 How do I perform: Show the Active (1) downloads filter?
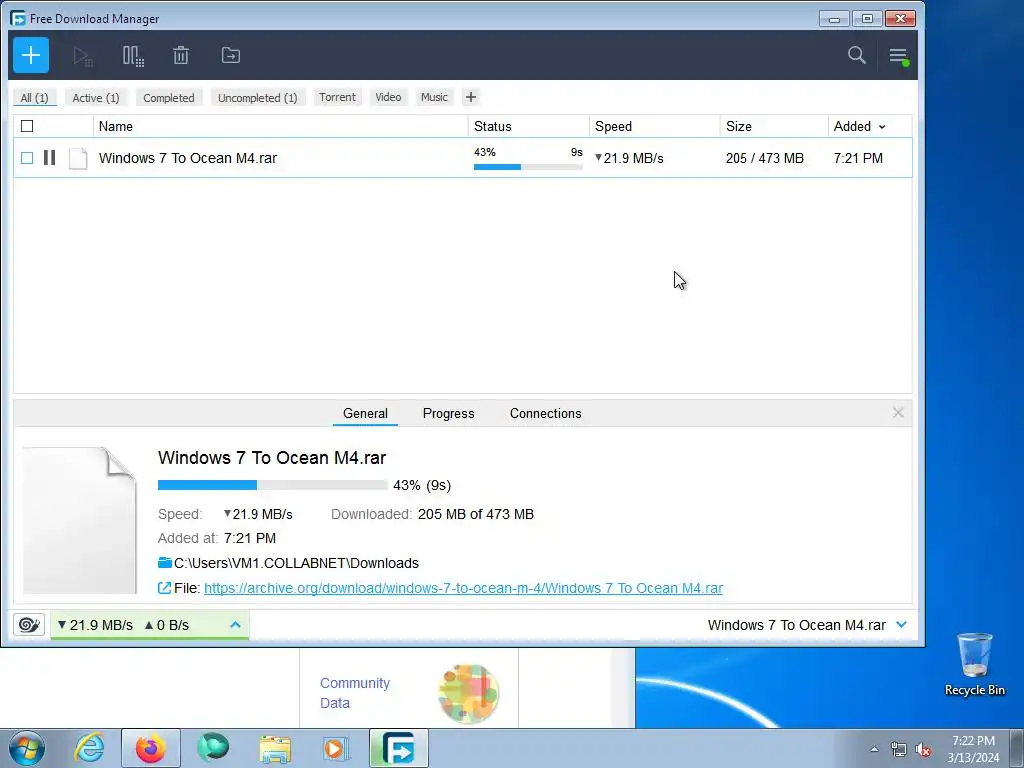[x=96, y=97]
